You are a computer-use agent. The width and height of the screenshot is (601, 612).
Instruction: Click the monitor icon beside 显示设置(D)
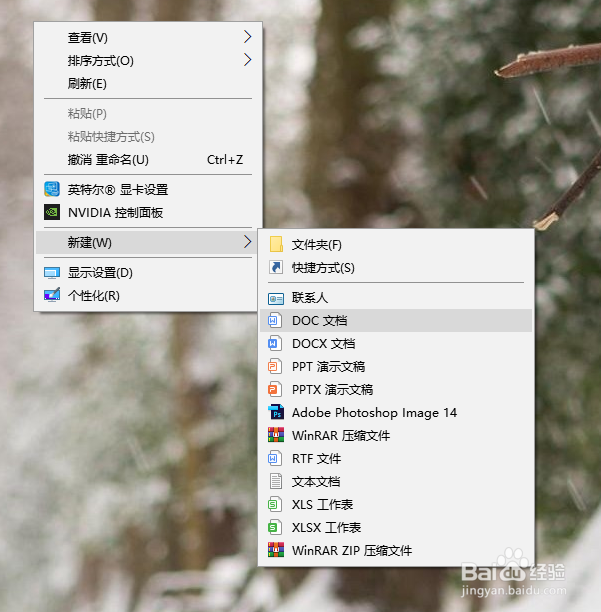point(52,273)
